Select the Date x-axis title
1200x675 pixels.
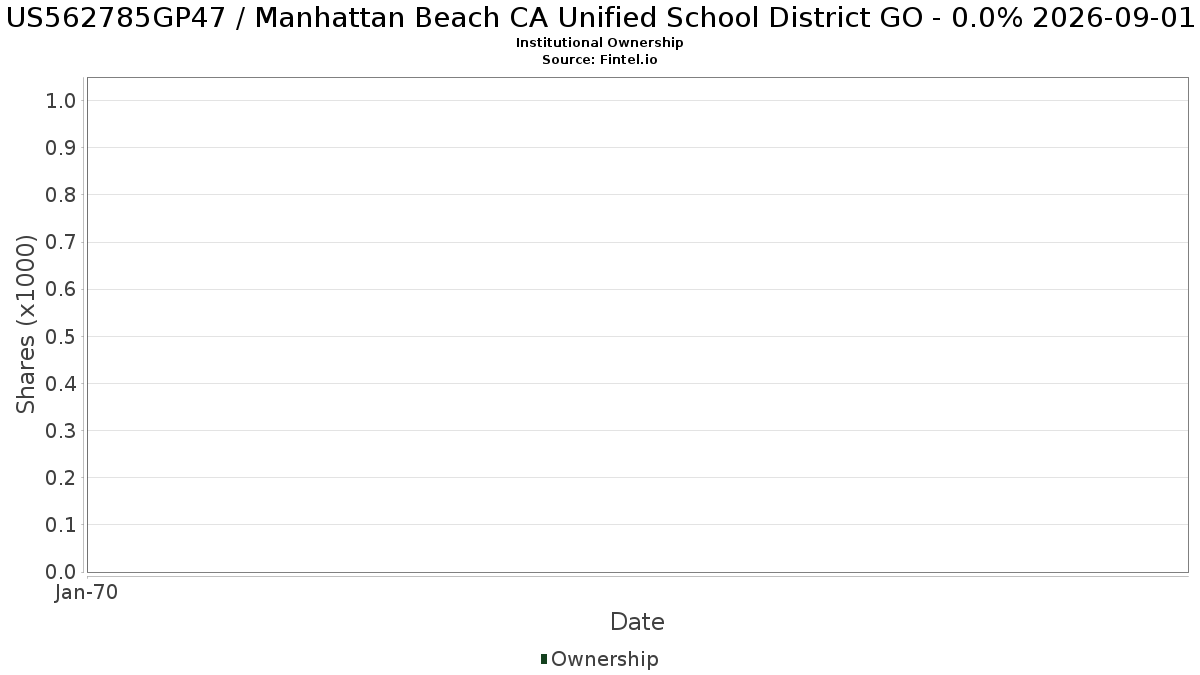tap(637, 622)
